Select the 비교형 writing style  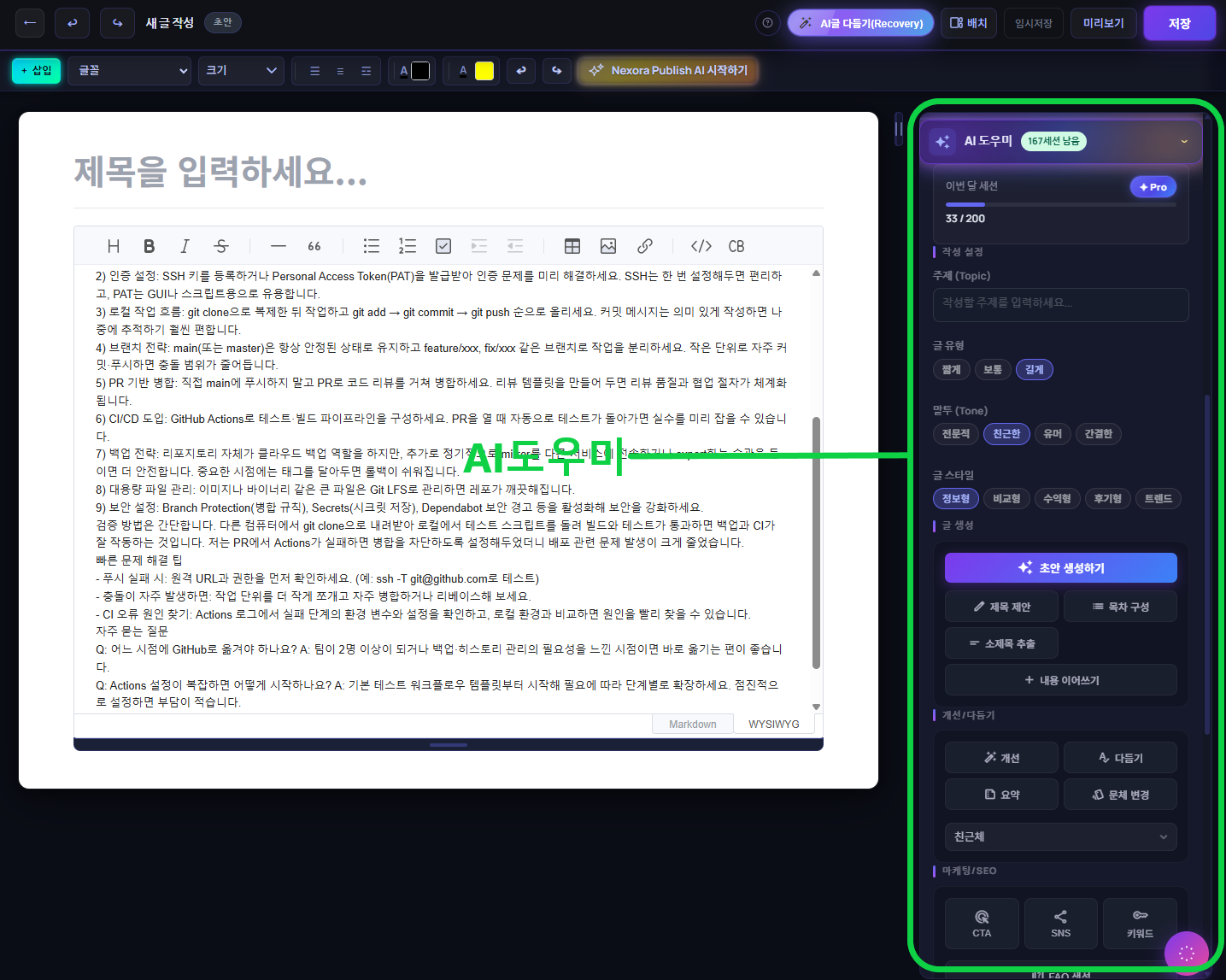(x=1006, y=499)
